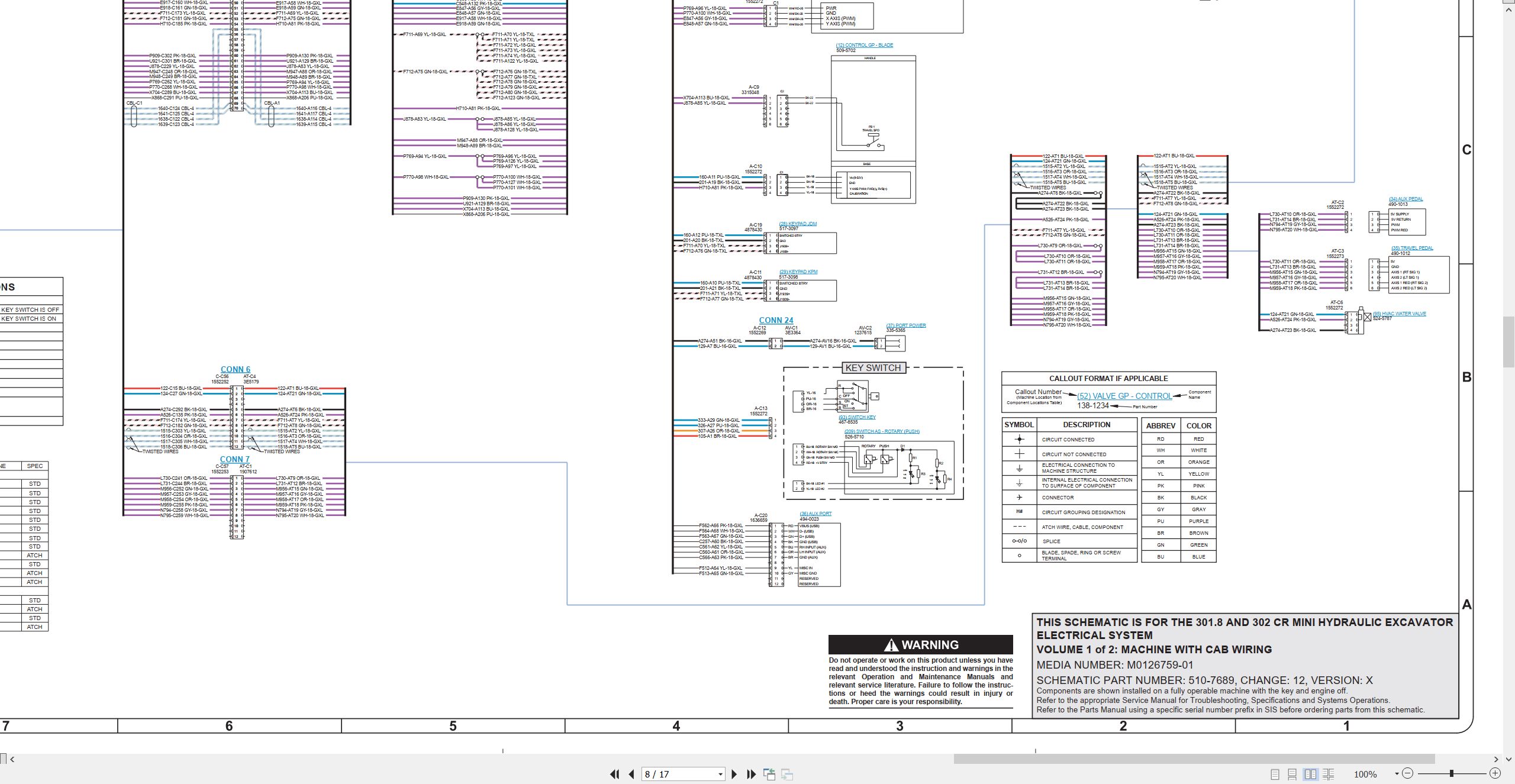
Task: Click the CIRCUIT GROUPING DESIGNATION legend row
Action: pyautogui.click(x=1069, y=512)
